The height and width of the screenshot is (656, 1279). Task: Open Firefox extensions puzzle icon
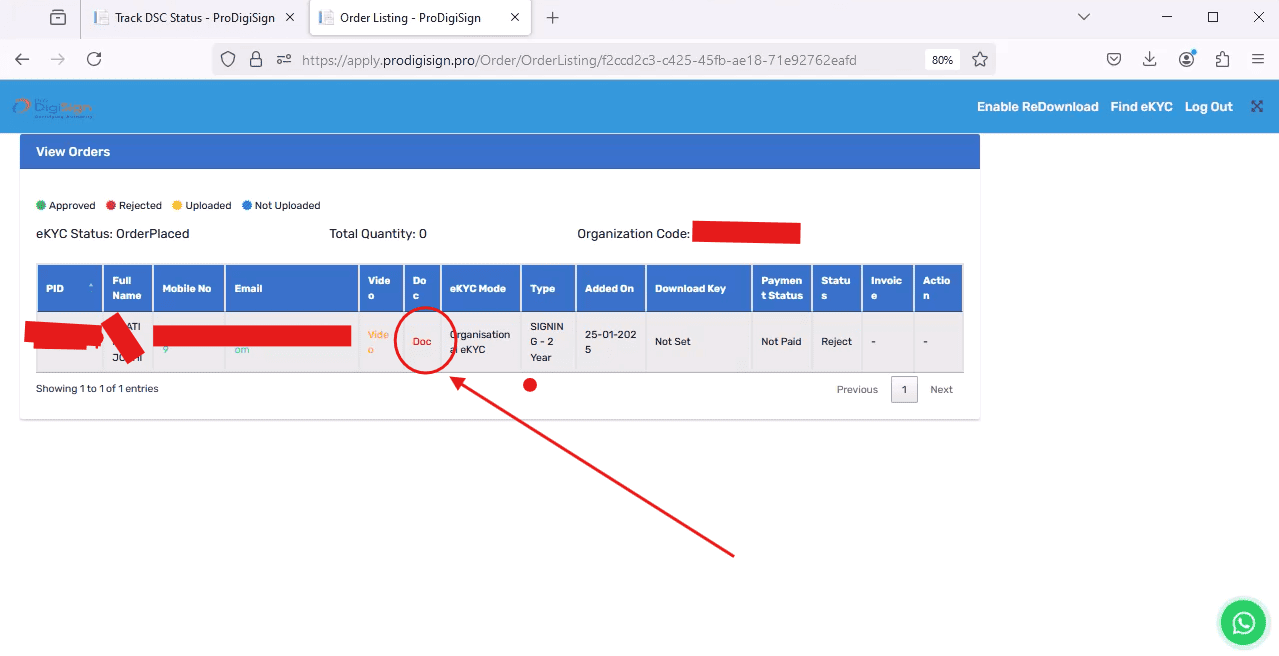pos(1222,60)
